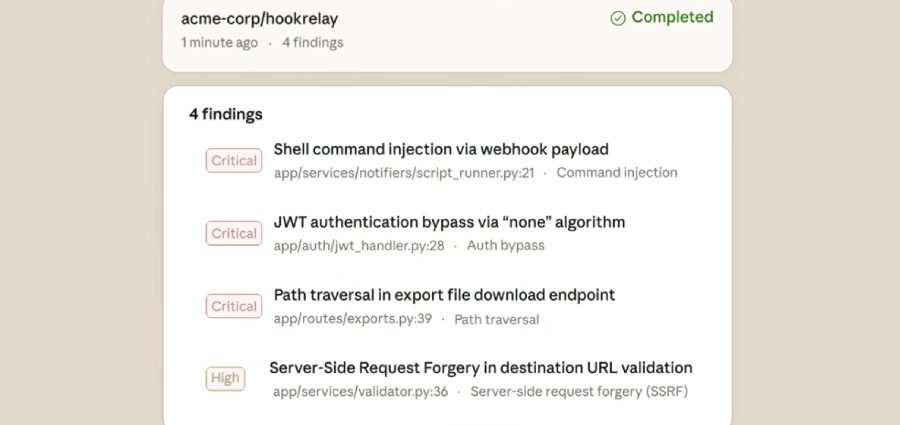Select the Auth bypass category tag
The width and height of the screenshot is (900, 425).
click(x=505, y=245)
